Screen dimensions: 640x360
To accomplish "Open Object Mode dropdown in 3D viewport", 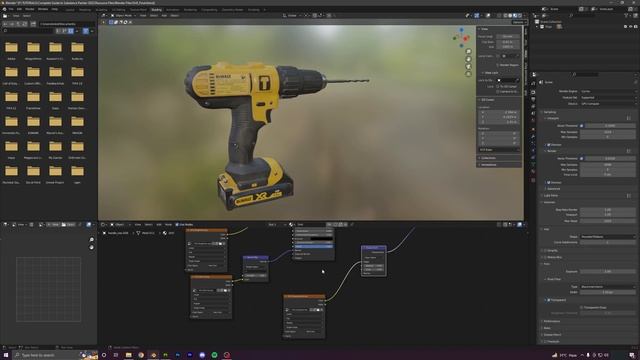I will 123,16.
